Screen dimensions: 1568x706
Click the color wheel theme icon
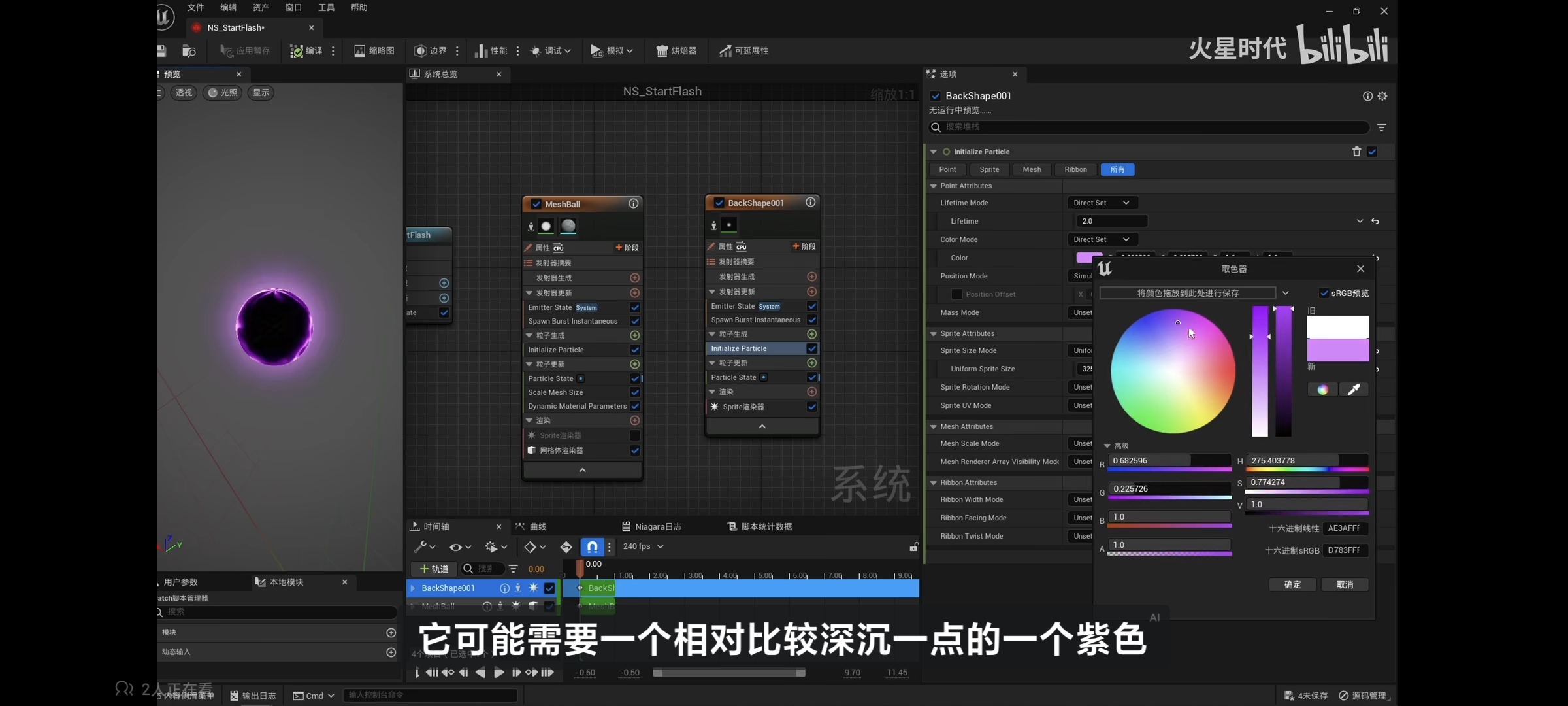point(1322,390)
